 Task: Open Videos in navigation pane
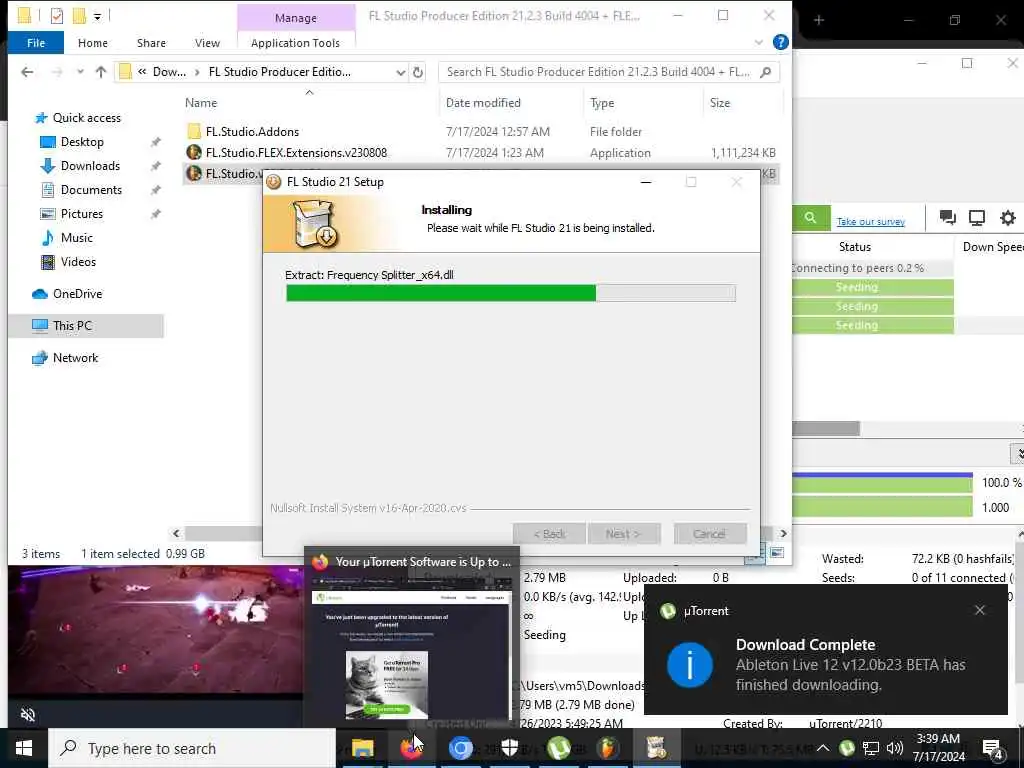click(x=78, y=262)
